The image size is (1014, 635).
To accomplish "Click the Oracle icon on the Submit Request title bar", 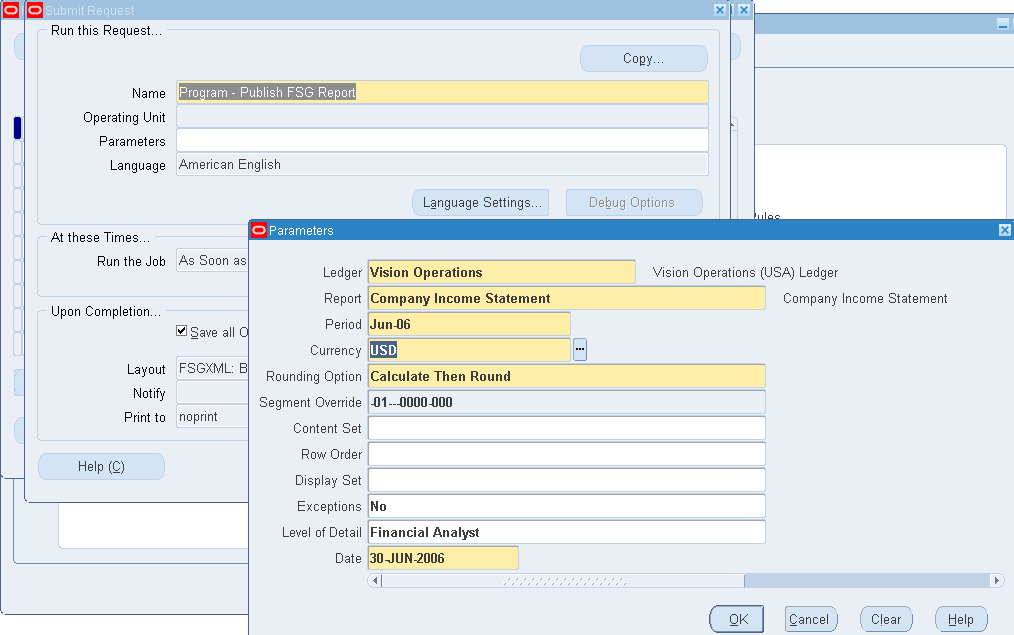I will (33, 10).
